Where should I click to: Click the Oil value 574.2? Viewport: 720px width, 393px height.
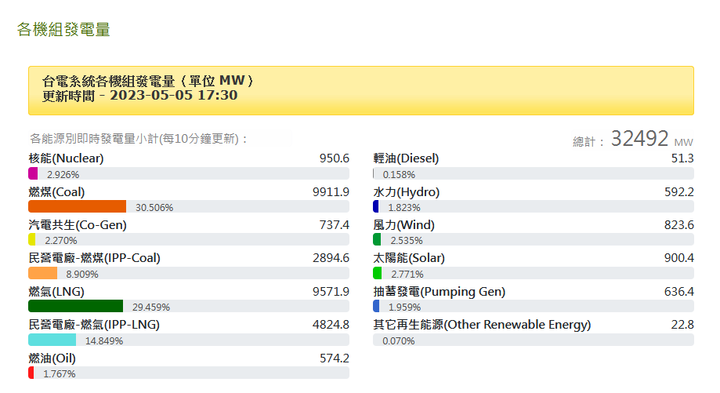[x=334, y=358]
